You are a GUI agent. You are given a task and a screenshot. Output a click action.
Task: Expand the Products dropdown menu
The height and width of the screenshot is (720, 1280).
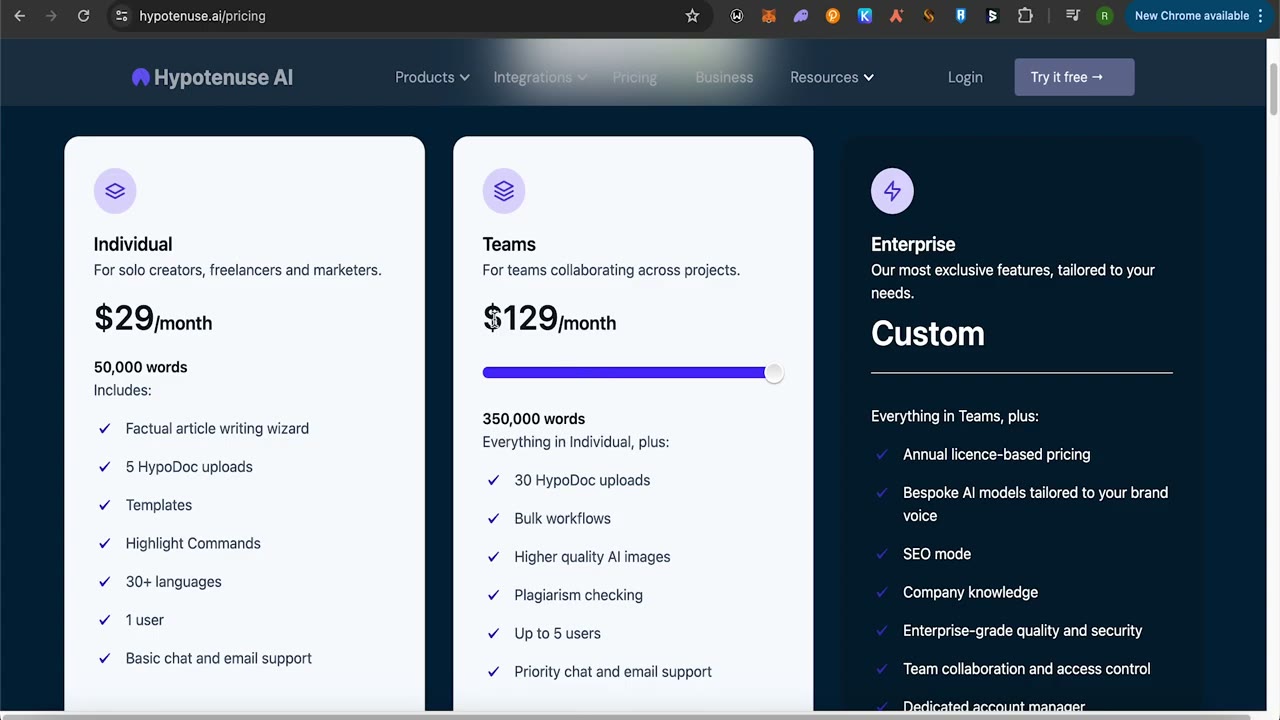click(x=432, y=77)
